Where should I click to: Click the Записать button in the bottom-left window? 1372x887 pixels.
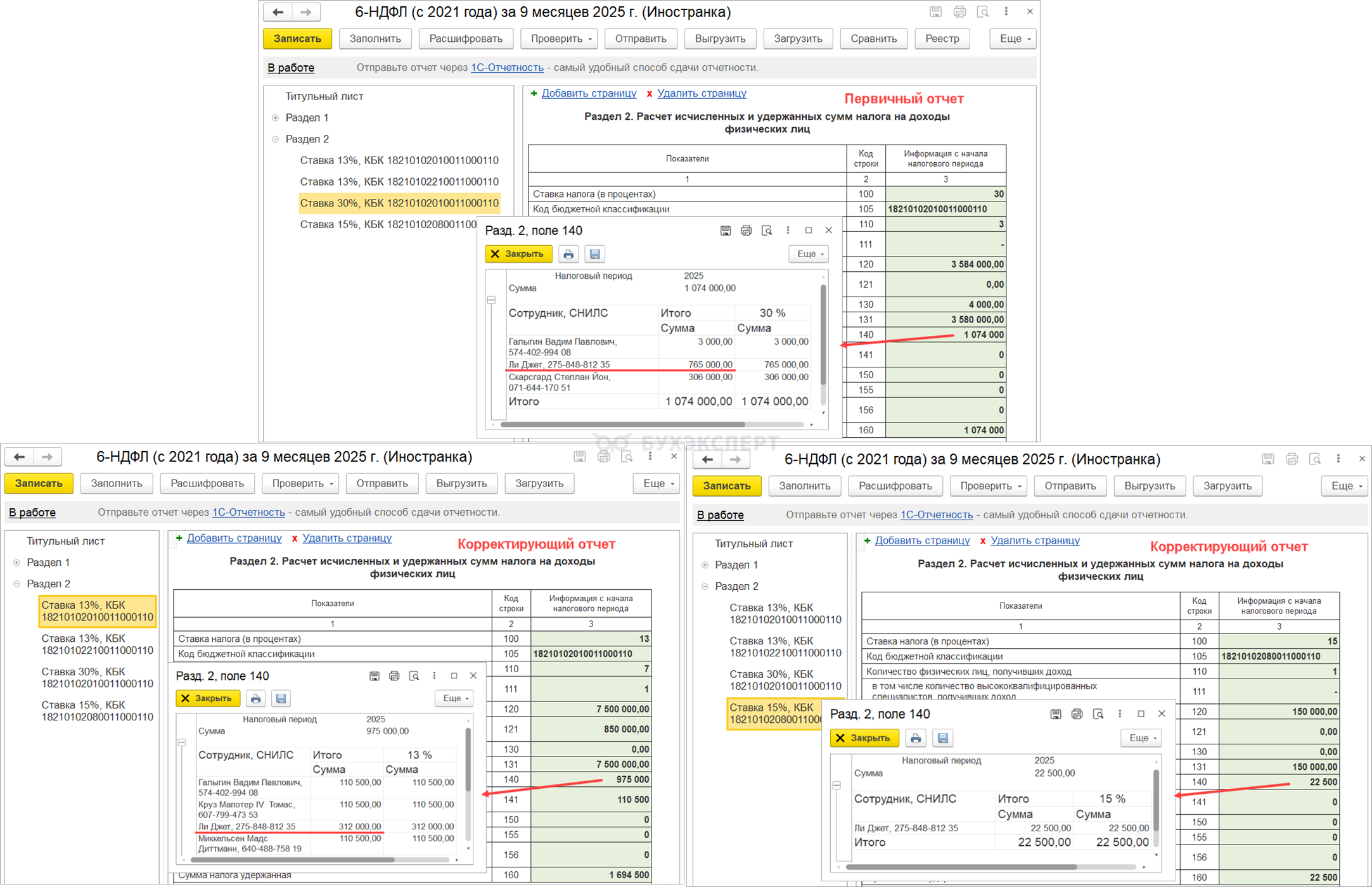tap(39, 483)
